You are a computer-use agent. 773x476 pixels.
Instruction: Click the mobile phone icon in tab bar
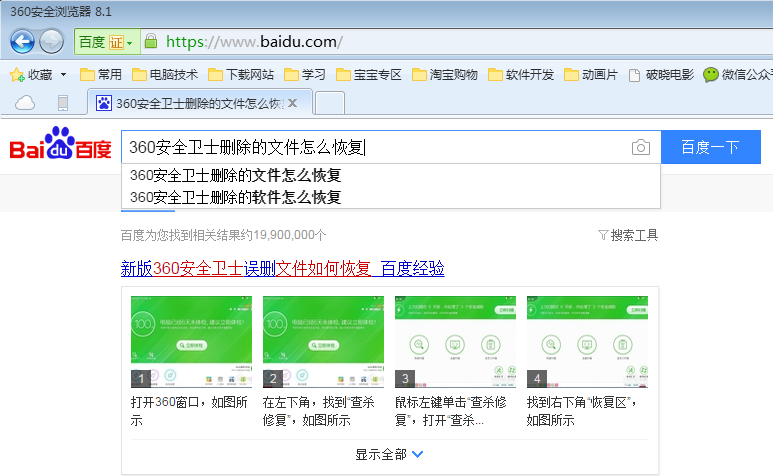click(63, 103)
